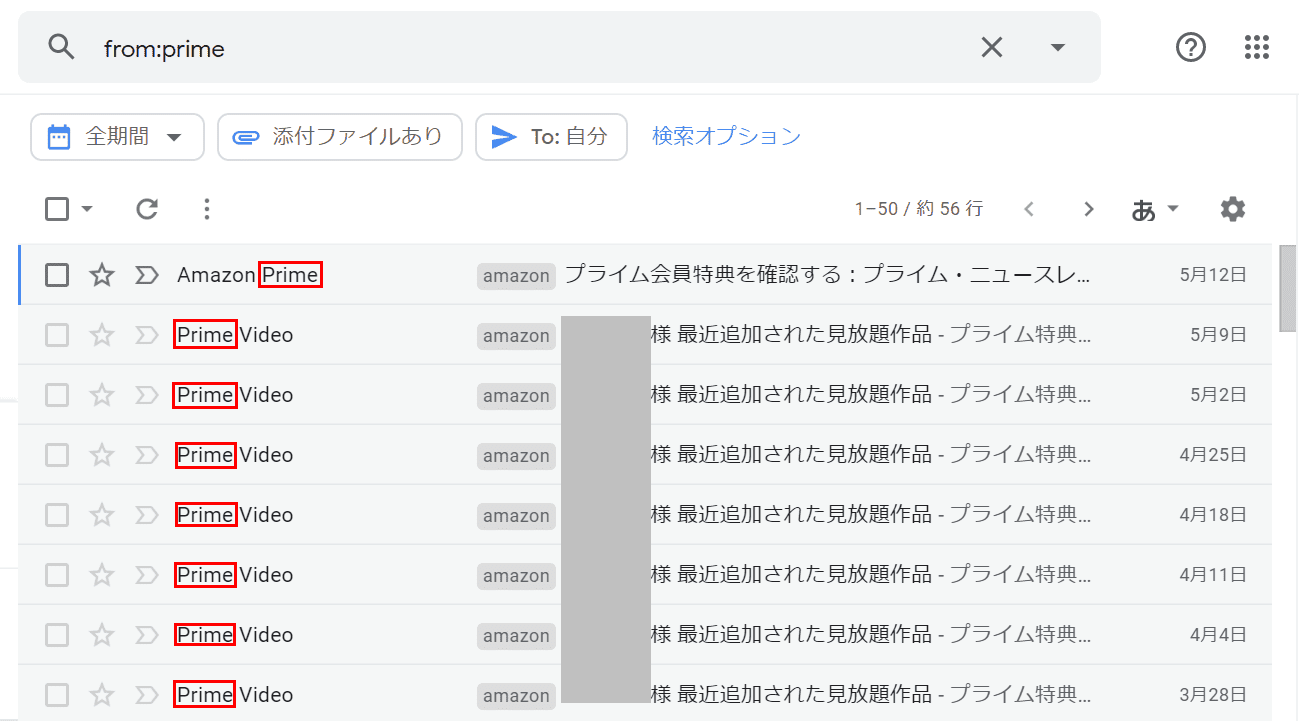
Task: Click amazon label on 4月25日 email
Action: click(x=516, y=456)
